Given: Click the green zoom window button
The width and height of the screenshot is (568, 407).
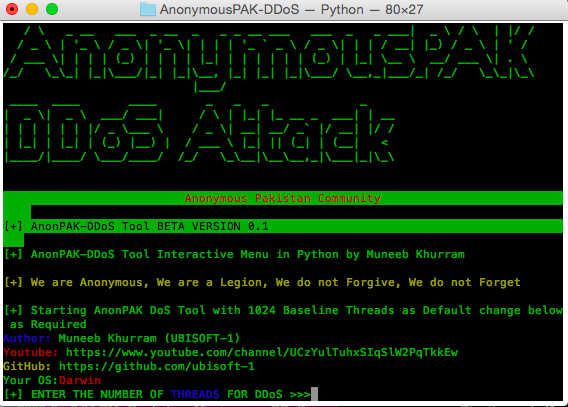Looking at the screenshot, I should pos(52,9).
